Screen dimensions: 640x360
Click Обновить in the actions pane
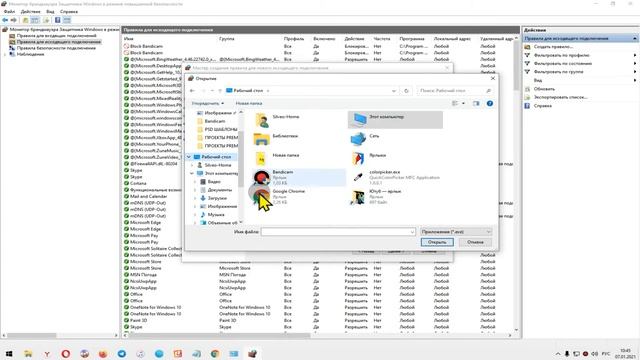[544, 89]
